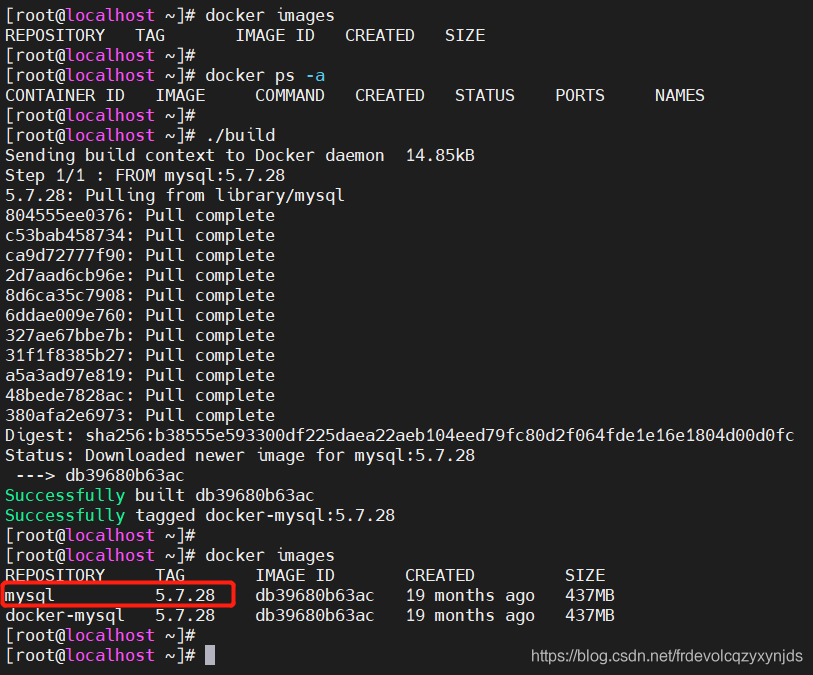Click tag '5.7.28' in the mysql row
Viewport: 813px width, 675px height.
click(x=185, y=596)
